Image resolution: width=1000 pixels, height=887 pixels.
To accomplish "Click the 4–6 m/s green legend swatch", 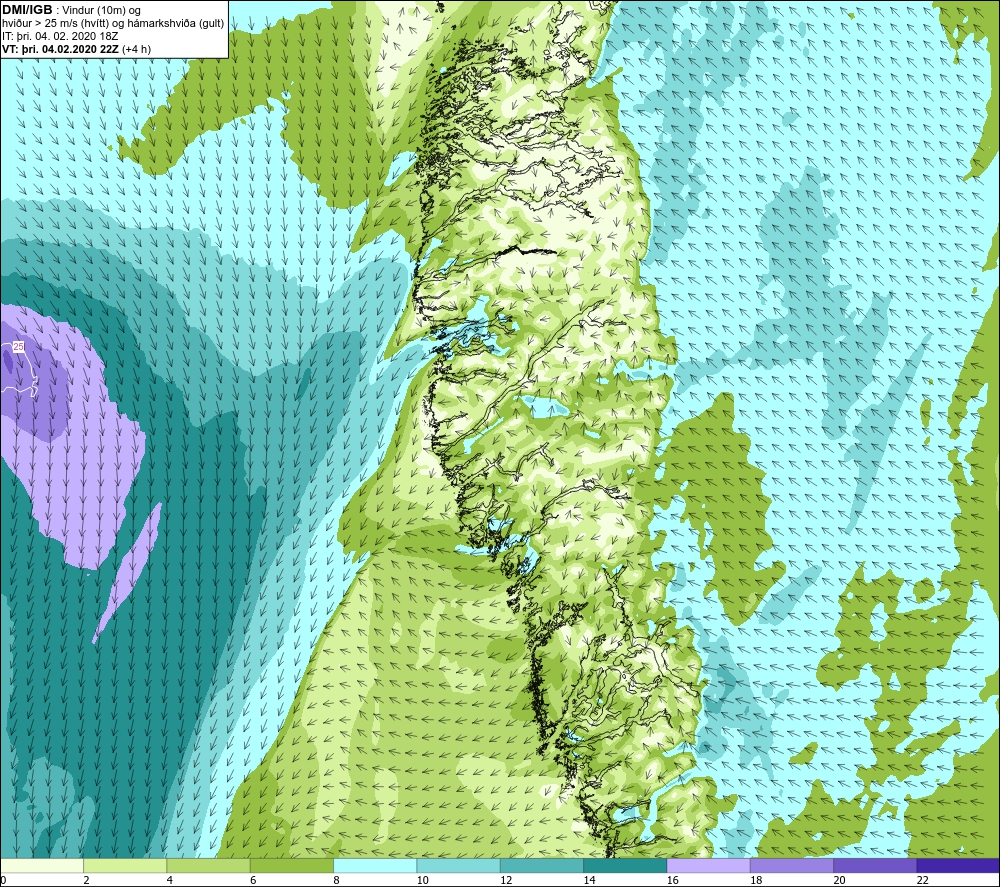I will point(209,865).
